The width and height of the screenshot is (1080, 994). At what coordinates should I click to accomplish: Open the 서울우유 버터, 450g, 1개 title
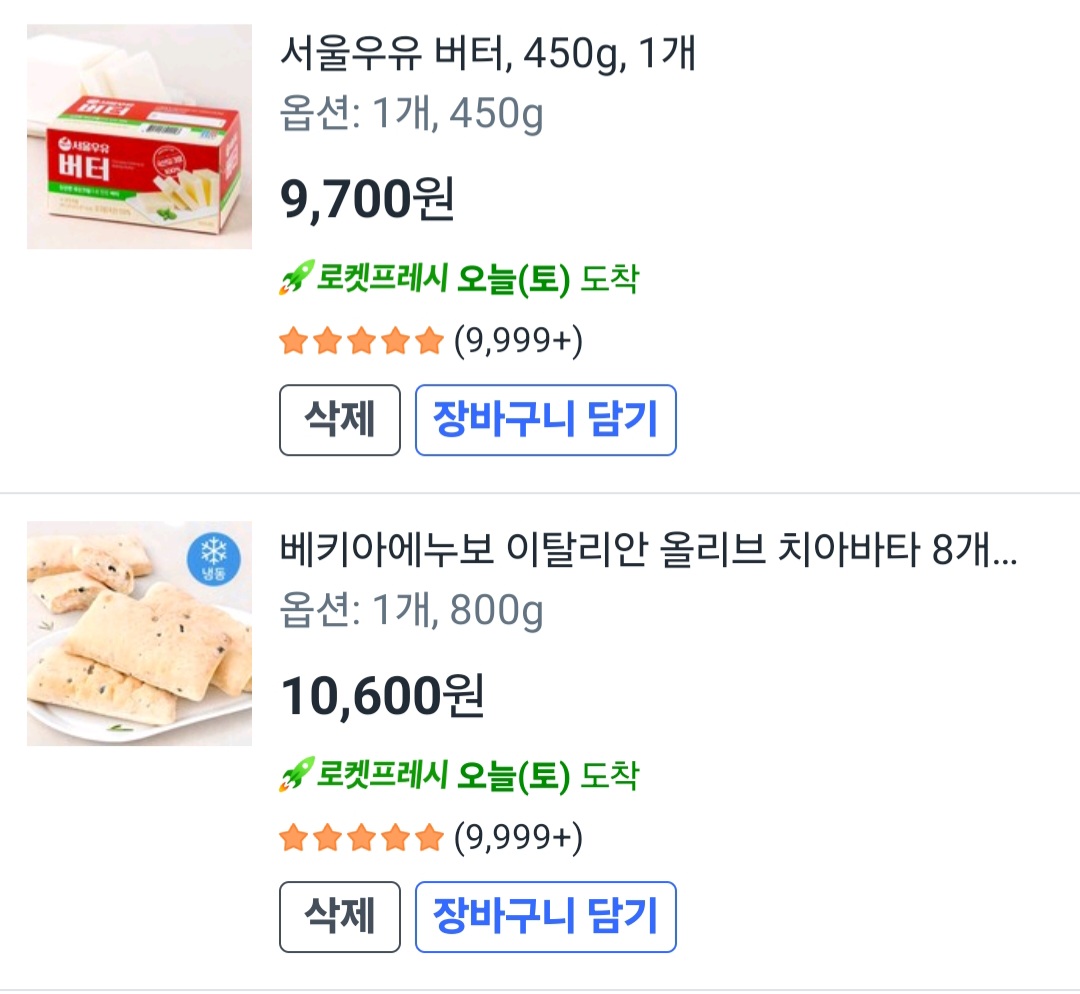[487, 55]
